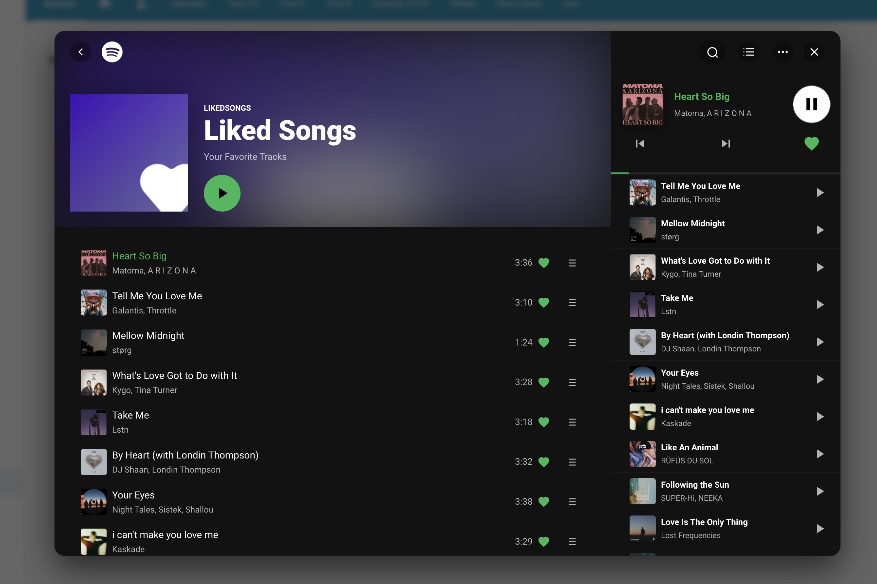877x584 pixels.
Task: Open the queue list icon
Action: [x=748, y=52]
